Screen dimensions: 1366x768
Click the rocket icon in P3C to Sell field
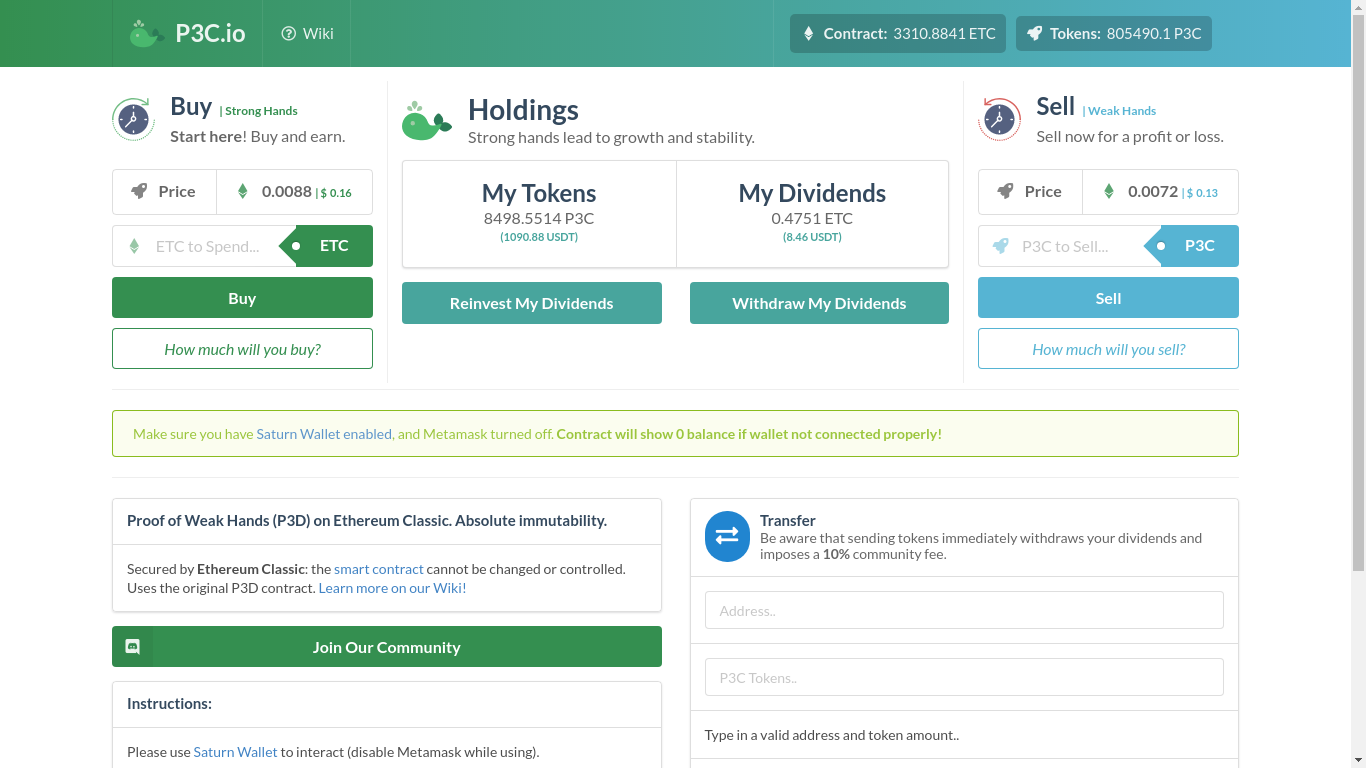click(x=1000, y=246)
